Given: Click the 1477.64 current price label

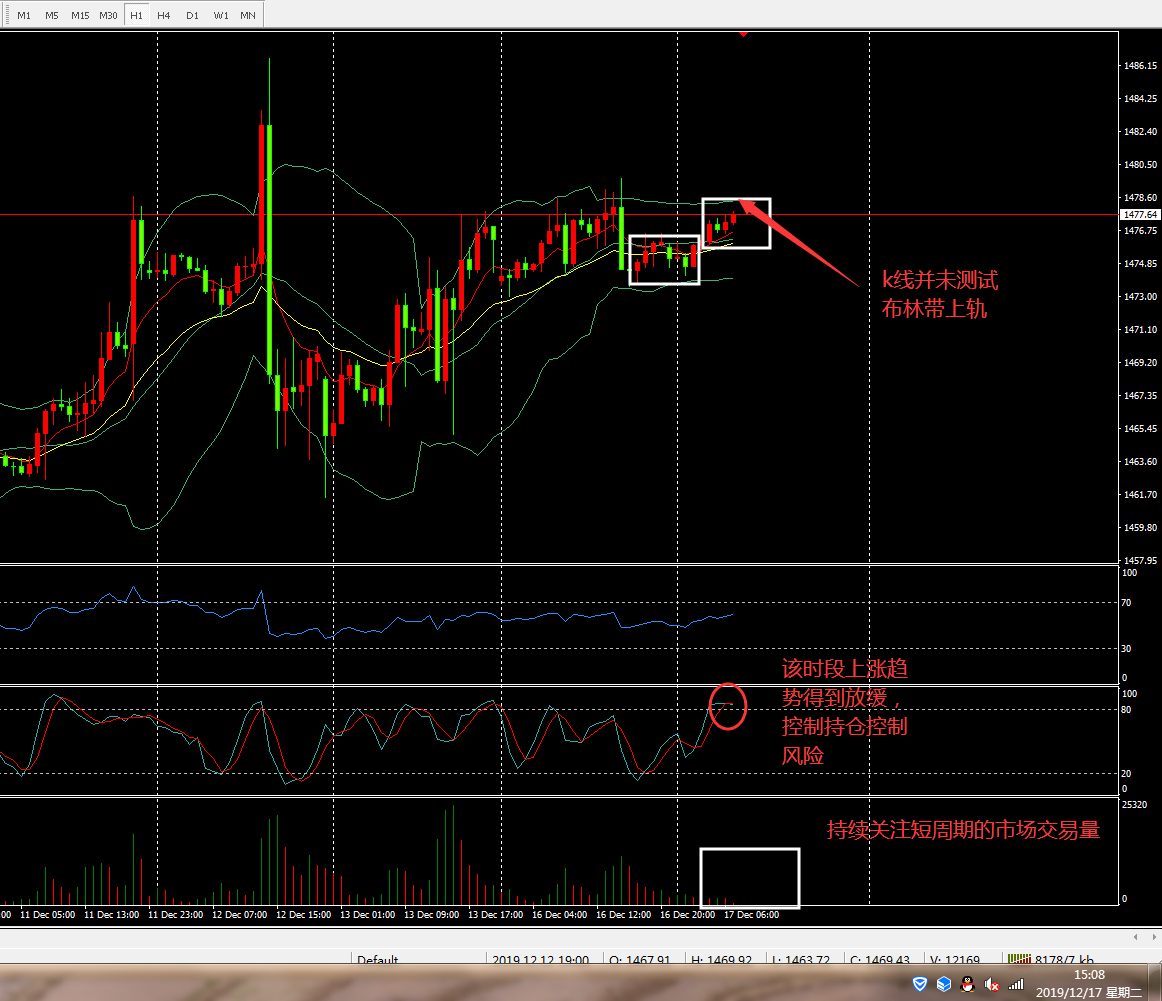Looking at the screenshot, I should (x=1140, y=215).
